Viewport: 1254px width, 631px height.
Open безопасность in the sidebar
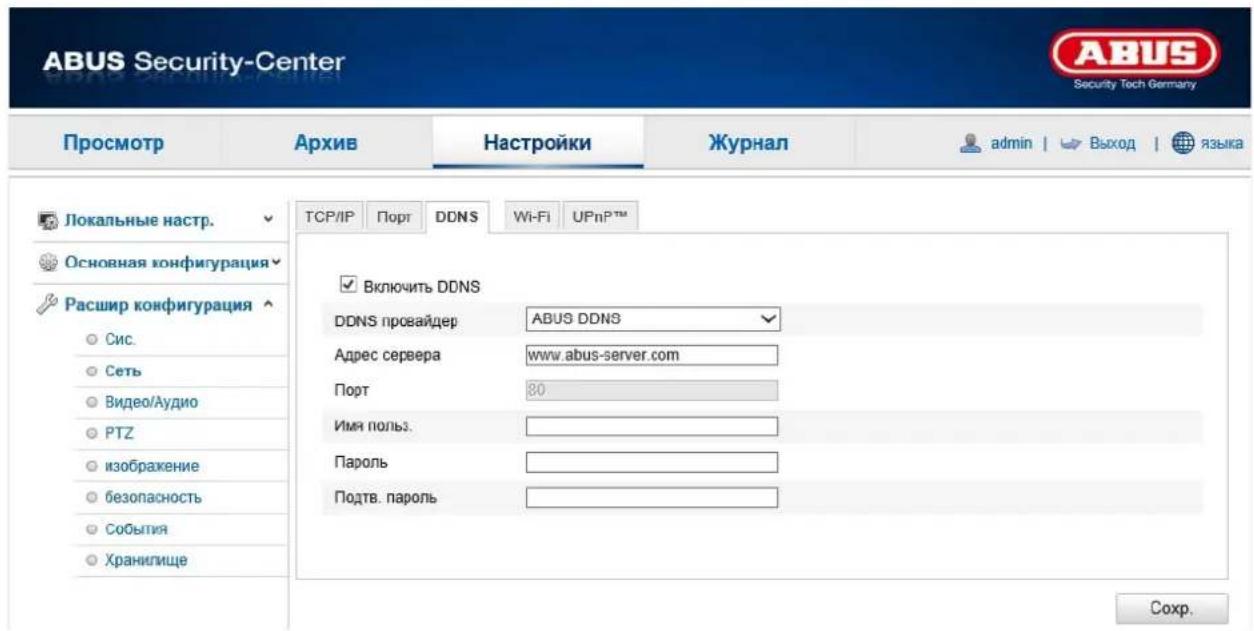[x=153, y=497]
